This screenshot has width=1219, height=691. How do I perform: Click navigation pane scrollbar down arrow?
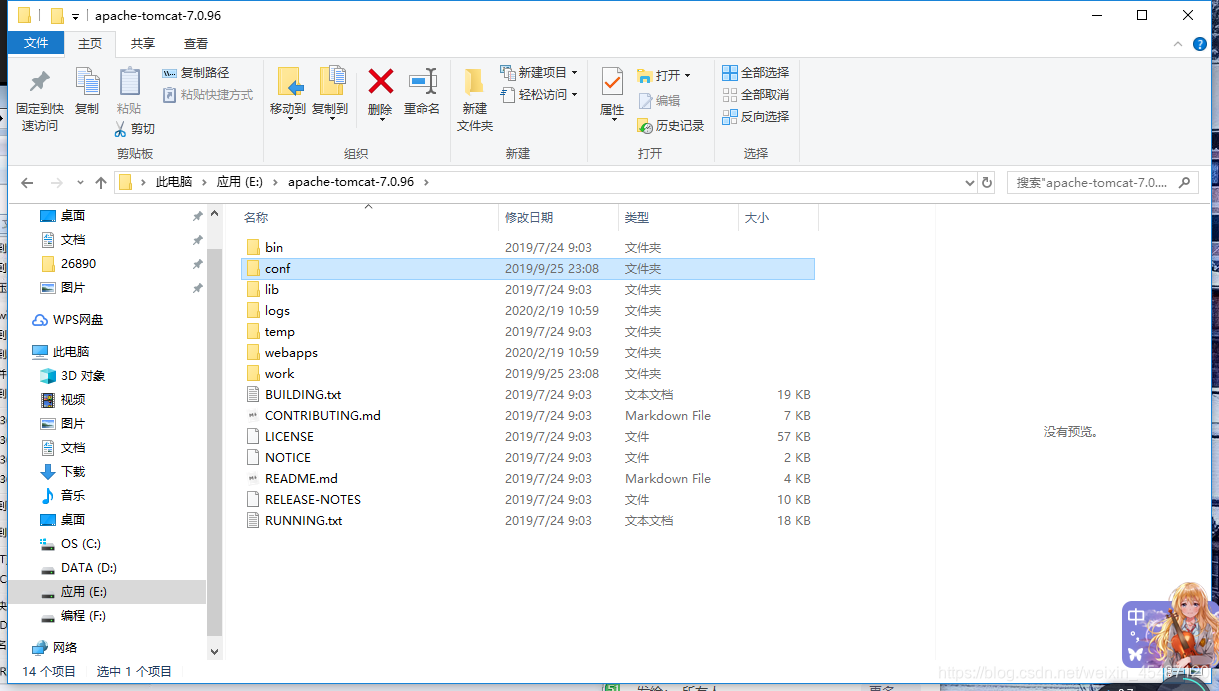pos(214,650)
